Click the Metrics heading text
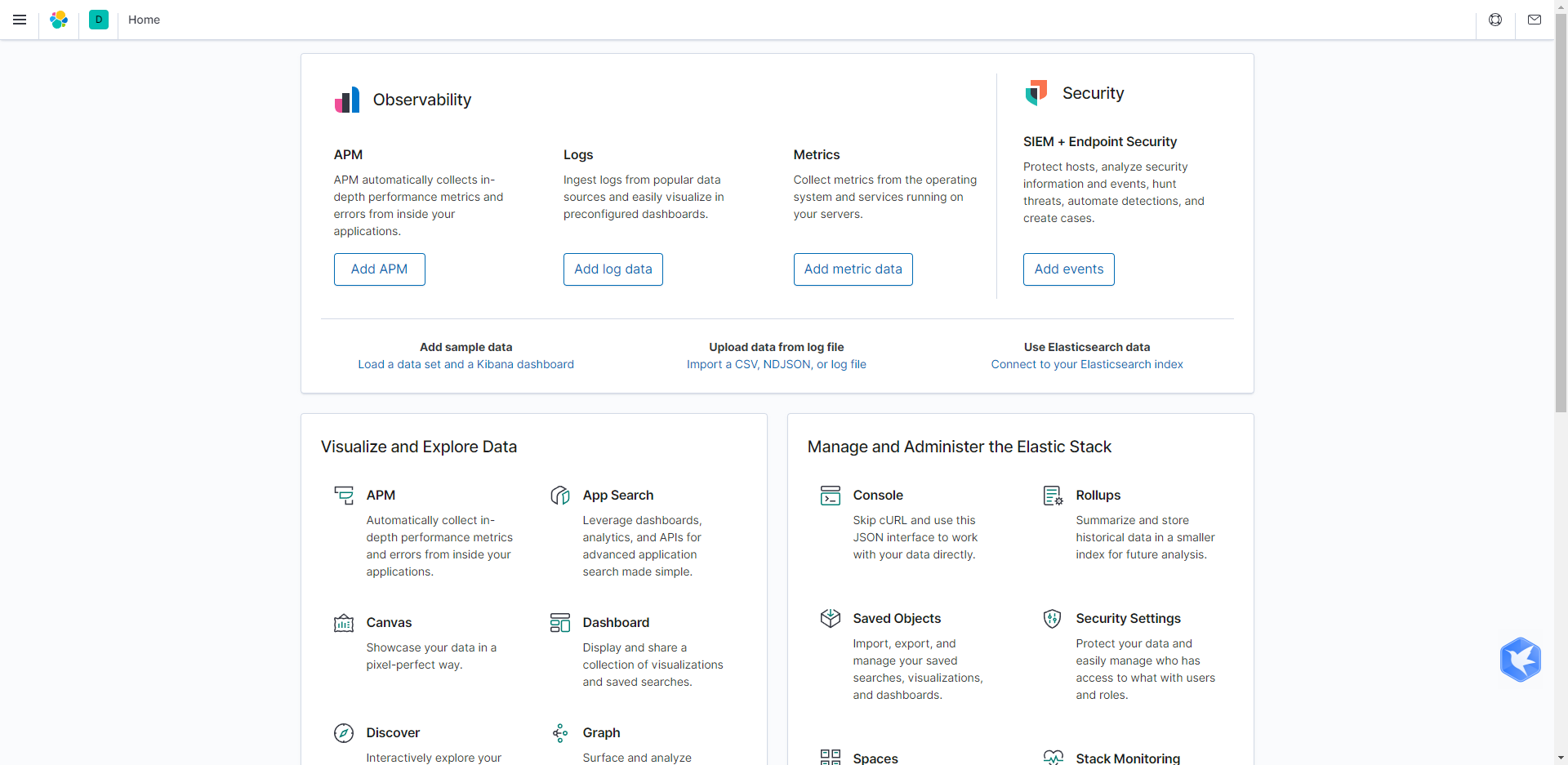This screenshot has width=1568, height=765. (817, 154)
